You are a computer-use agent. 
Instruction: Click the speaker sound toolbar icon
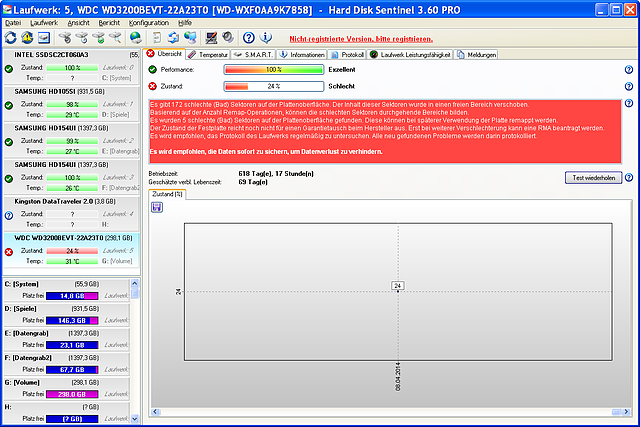click(228, 38)
